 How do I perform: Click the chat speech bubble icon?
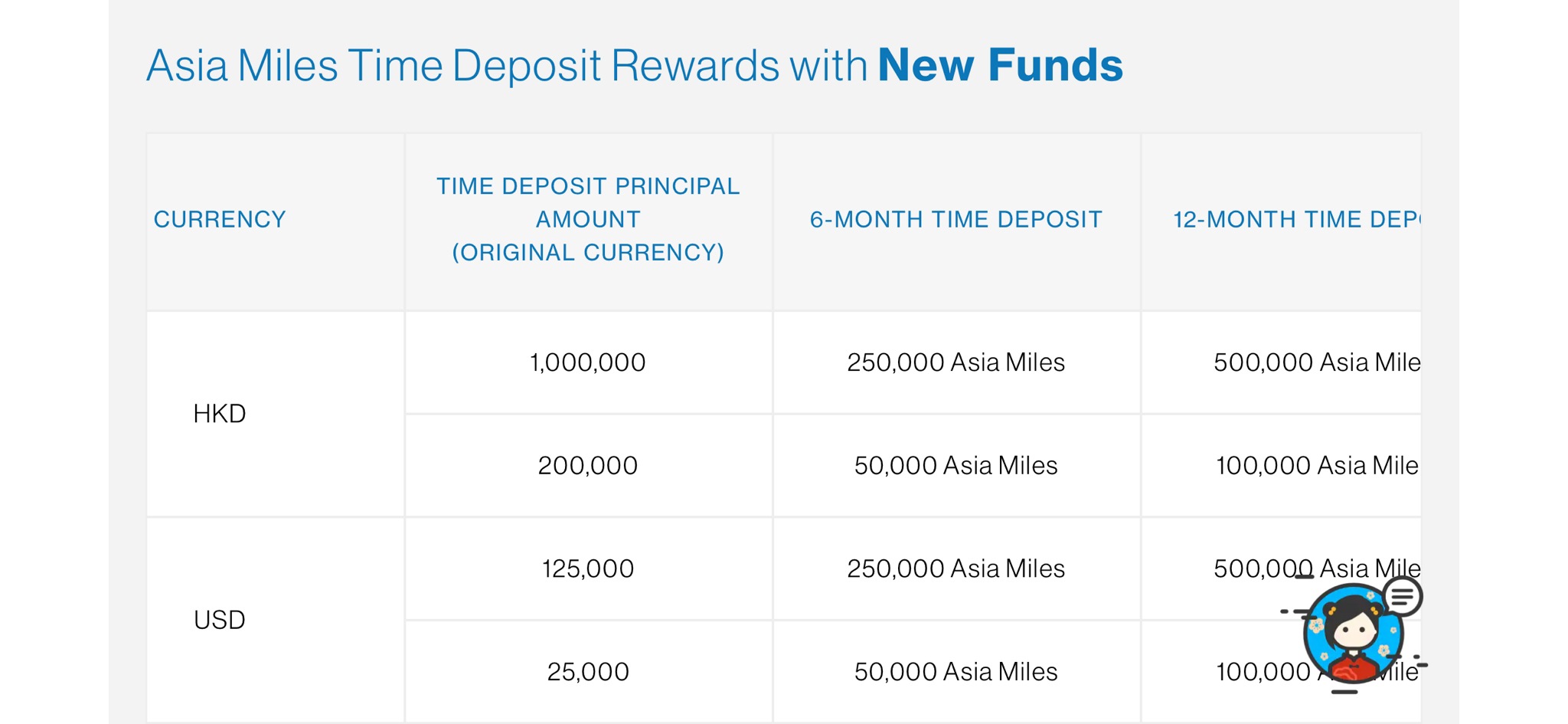pos(1403,597)
